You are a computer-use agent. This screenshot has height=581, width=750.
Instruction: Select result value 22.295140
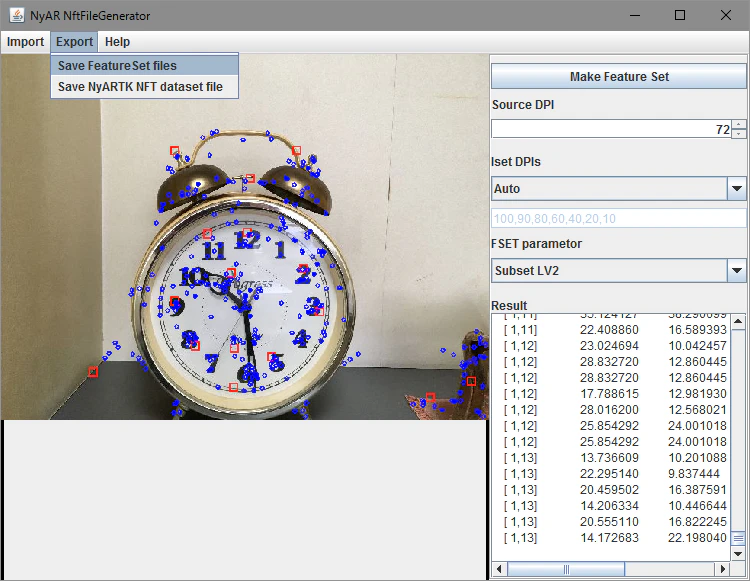pos(609,474)
